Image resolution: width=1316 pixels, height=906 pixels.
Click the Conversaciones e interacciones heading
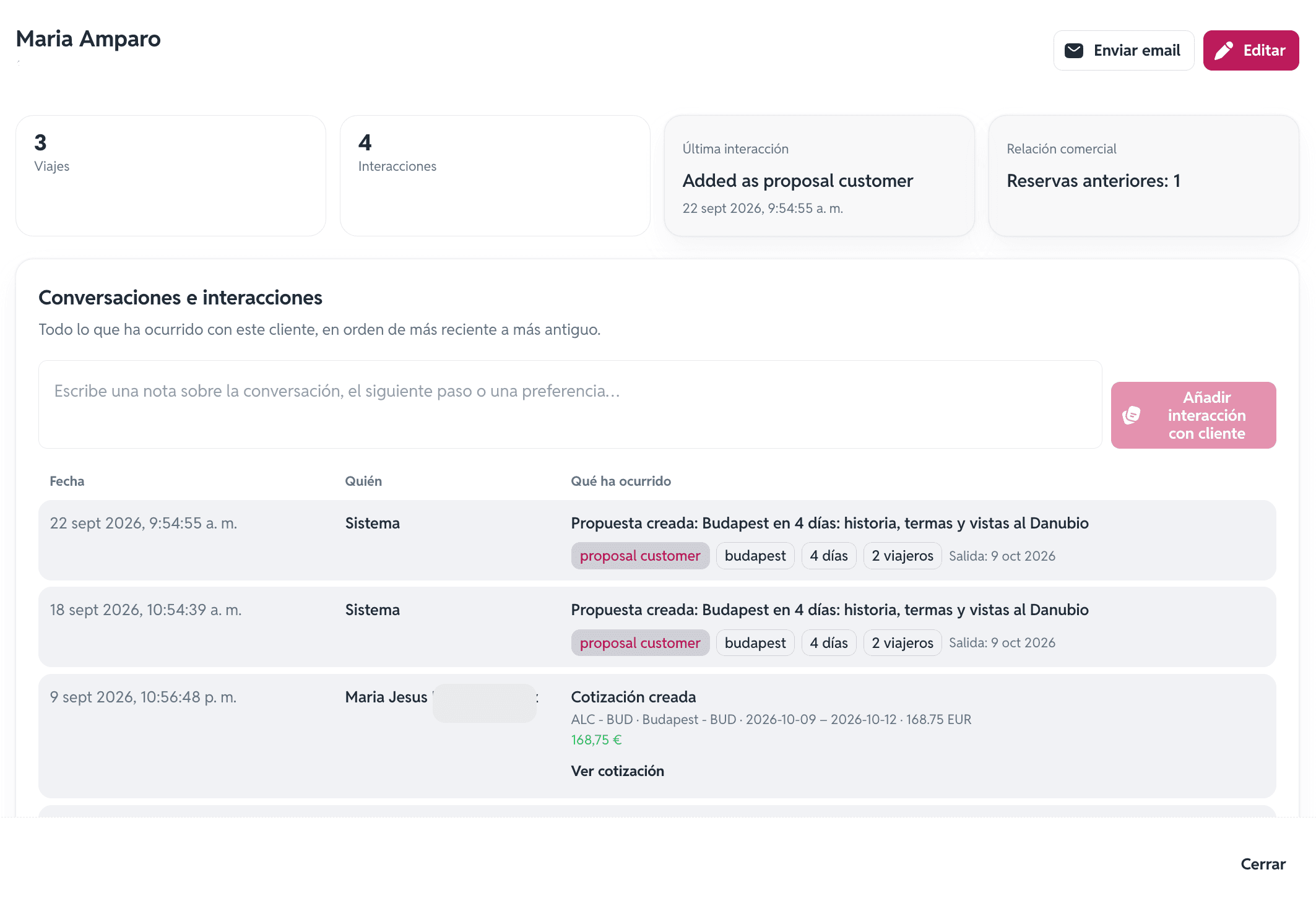180,298
